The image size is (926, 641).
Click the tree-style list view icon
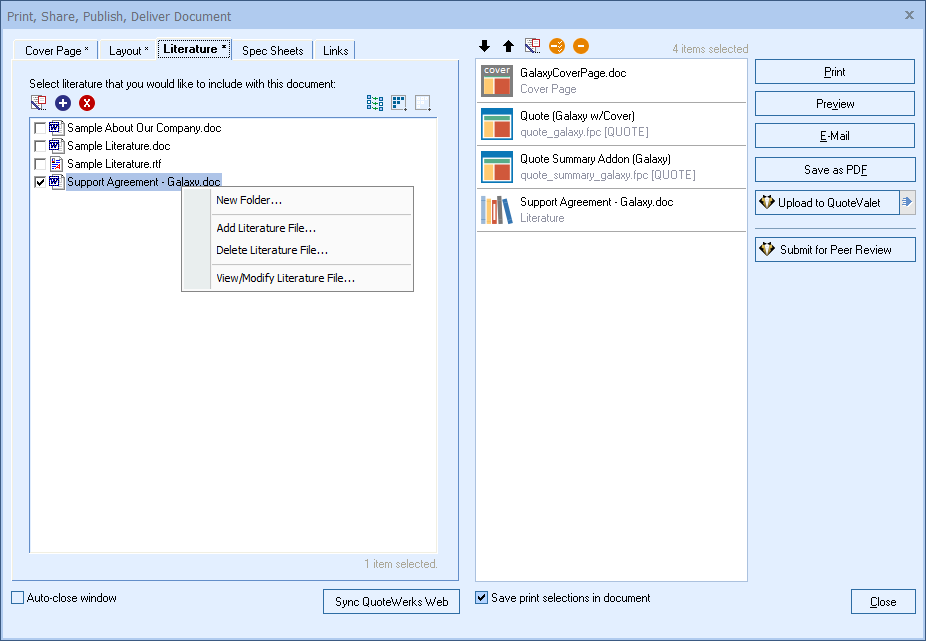click(375, 103)
